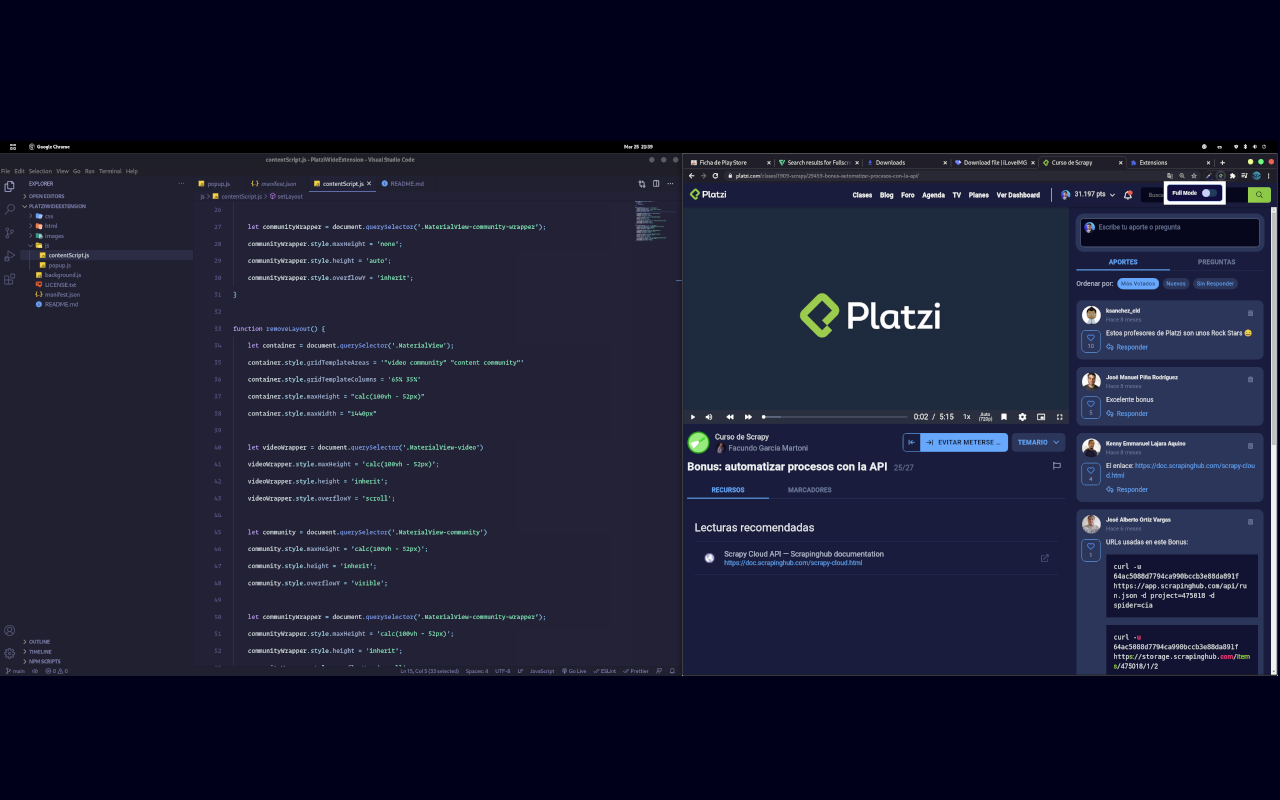Switch to the popup.js editor tab
This screenshot has height=800, width=1280.
coord(218,184)
